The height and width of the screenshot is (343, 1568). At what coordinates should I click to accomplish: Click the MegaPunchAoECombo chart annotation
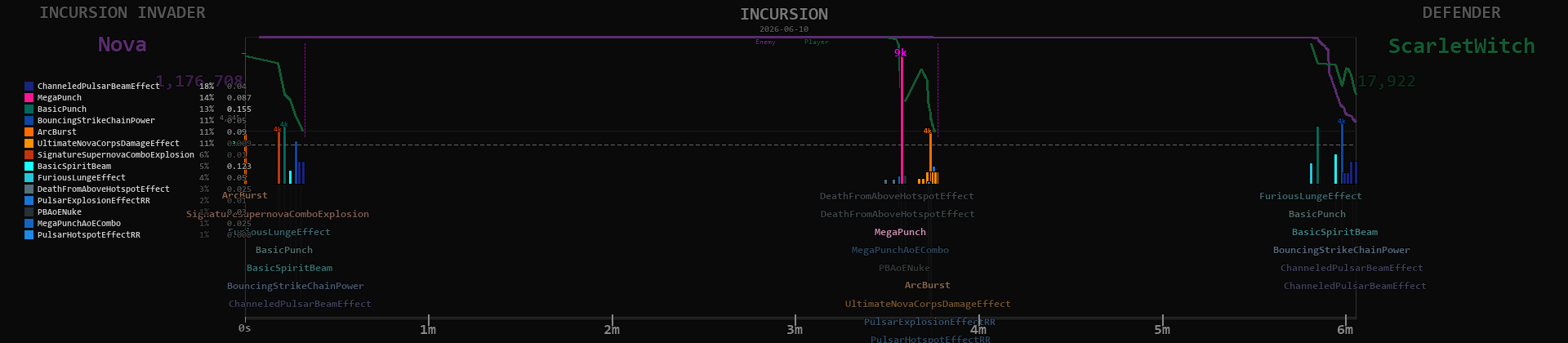click(900, 250)
